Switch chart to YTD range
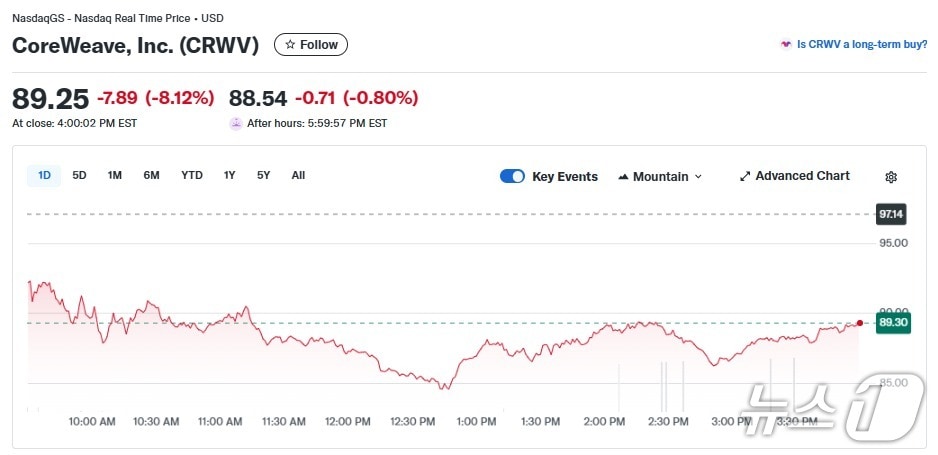938x455 pixels. tap(192, 176)
